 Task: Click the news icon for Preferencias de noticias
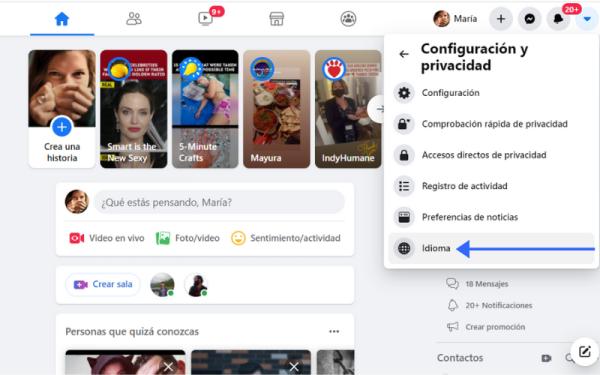pyautogui.click(x=404, y=217)
